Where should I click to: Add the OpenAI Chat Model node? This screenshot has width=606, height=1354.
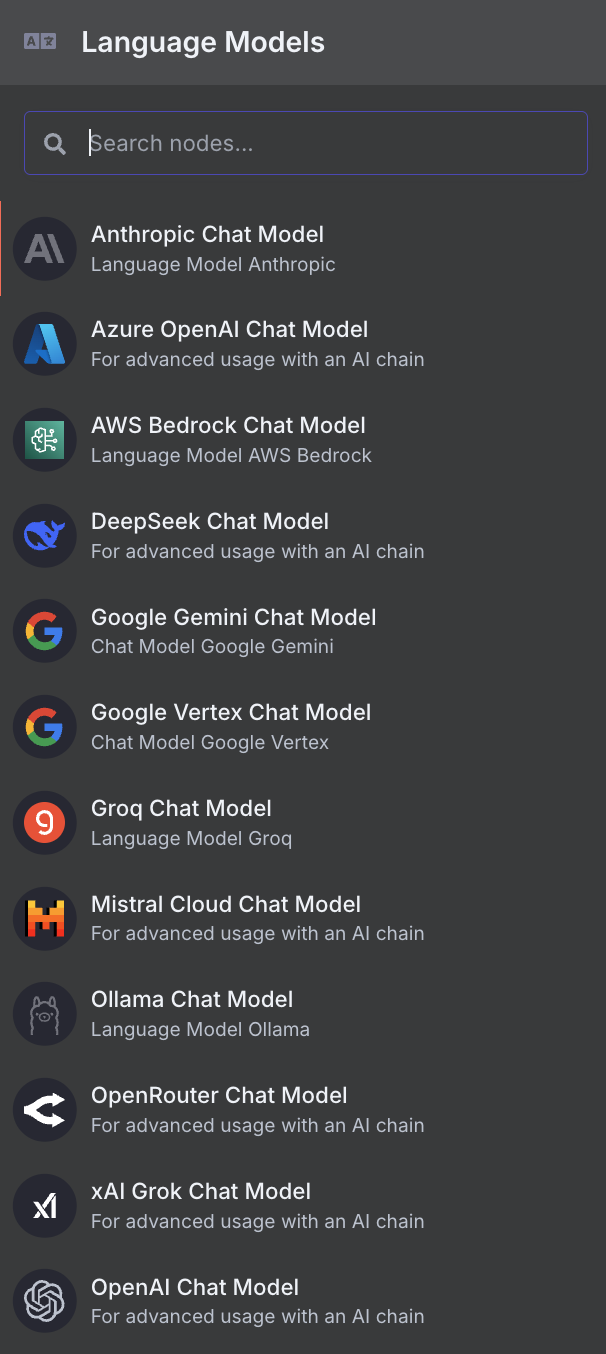point(195,1288)
